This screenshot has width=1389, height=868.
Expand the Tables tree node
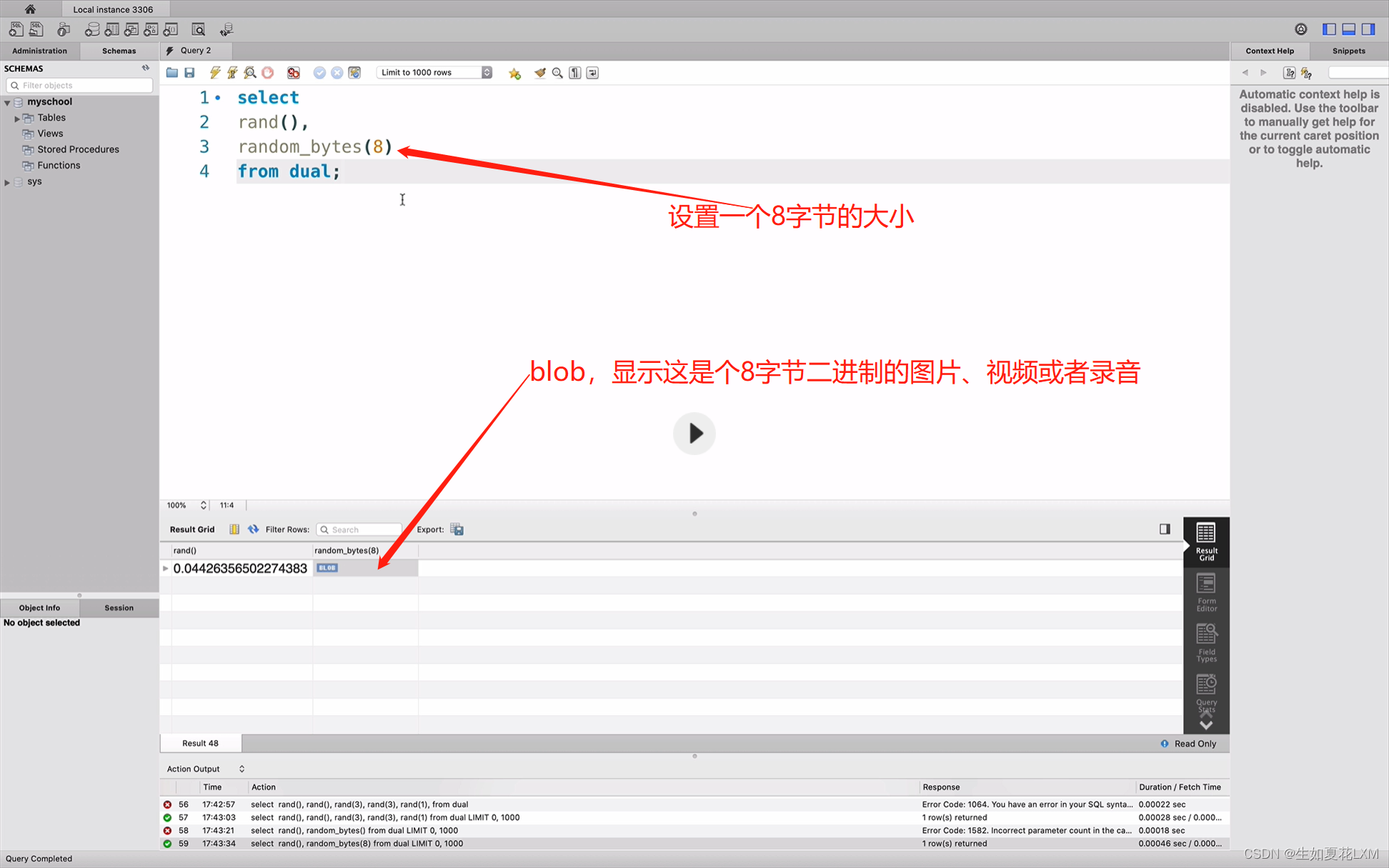click(17, 119)
